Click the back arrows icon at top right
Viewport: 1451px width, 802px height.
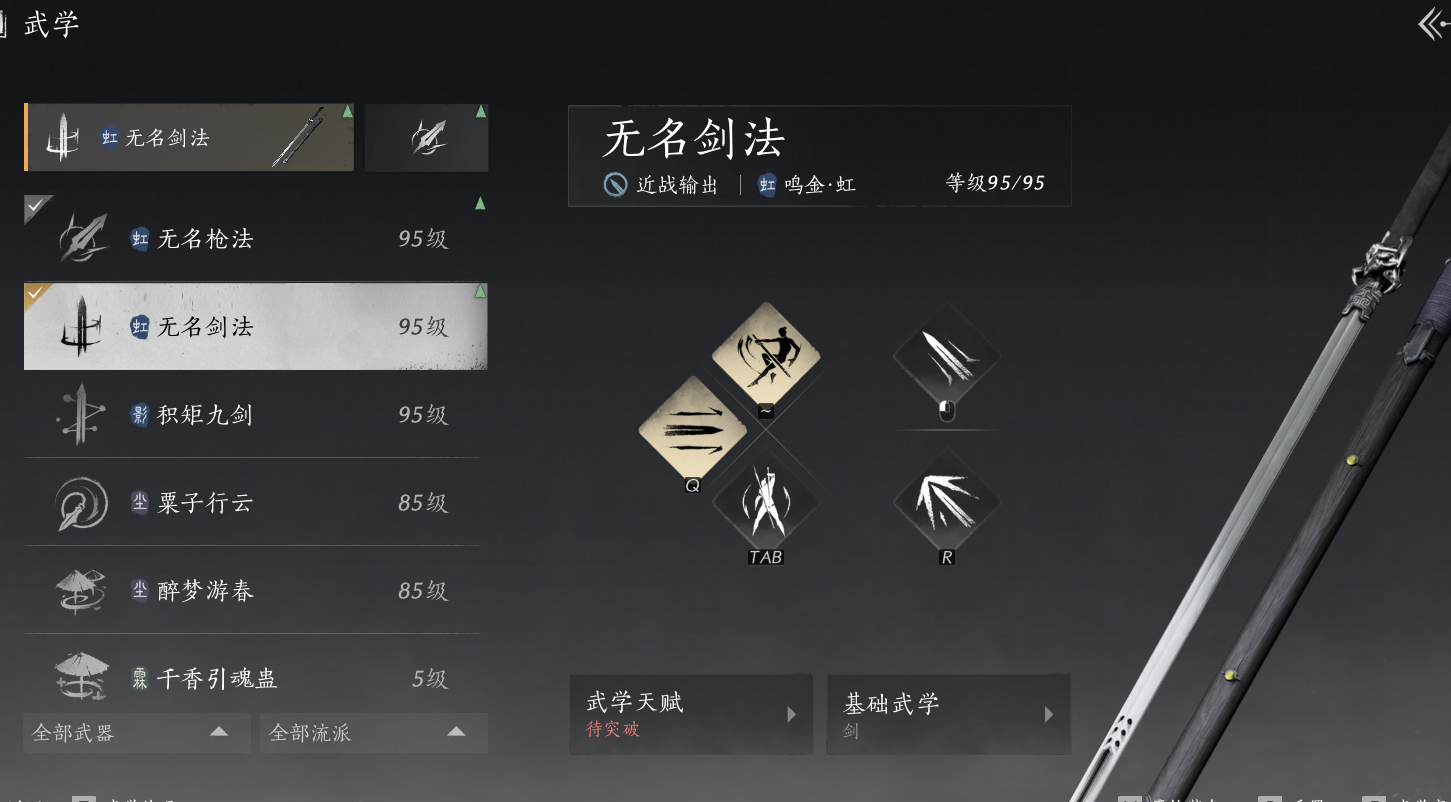pyautogui.click(x=1434, y=24)
